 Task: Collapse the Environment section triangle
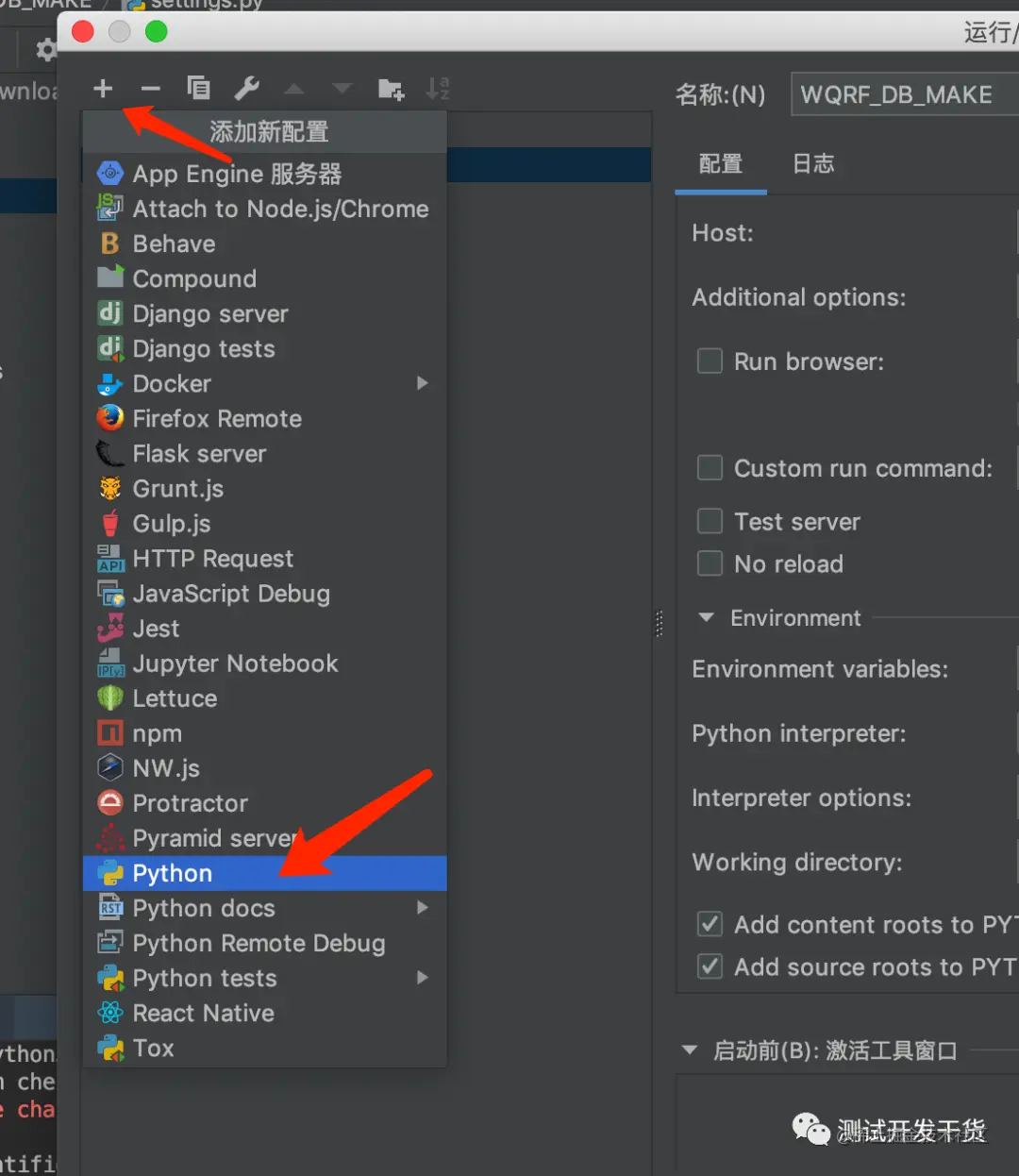click(x=706, y=618)
